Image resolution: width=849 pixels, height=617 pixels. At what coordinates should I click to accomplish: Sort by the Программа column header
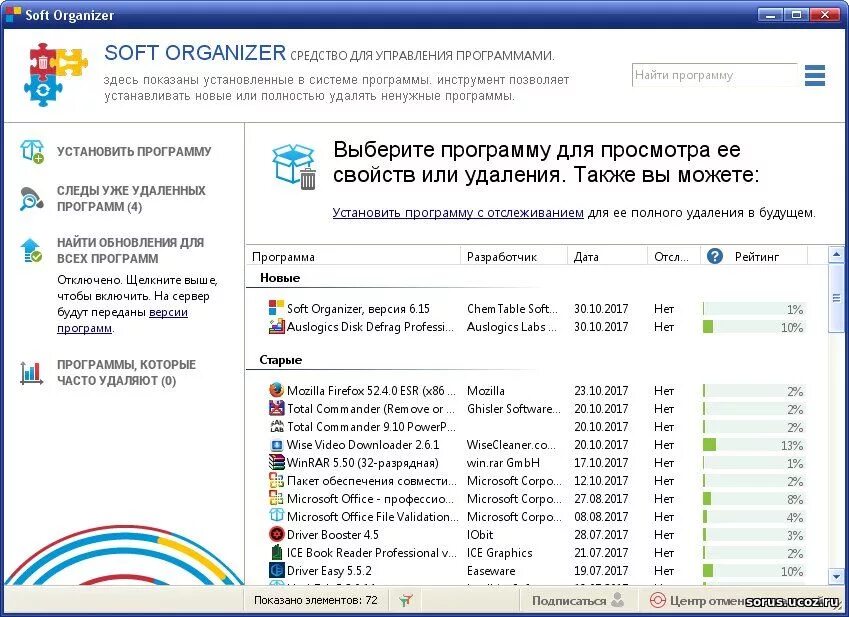click(x=353, y=257)
